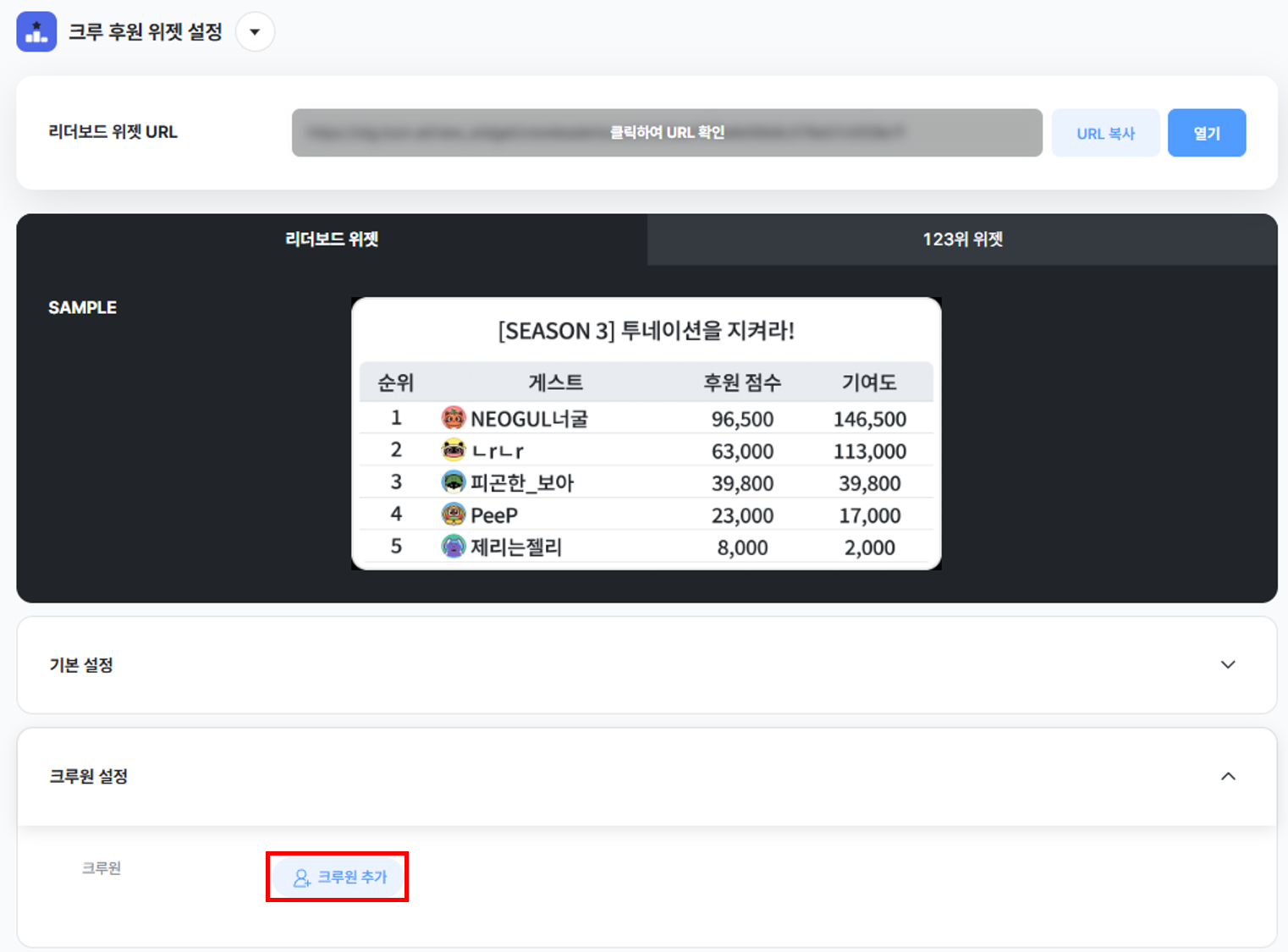Open the dropdown arrow next to 크루 후원 위젯 설정

coord(255,31)
